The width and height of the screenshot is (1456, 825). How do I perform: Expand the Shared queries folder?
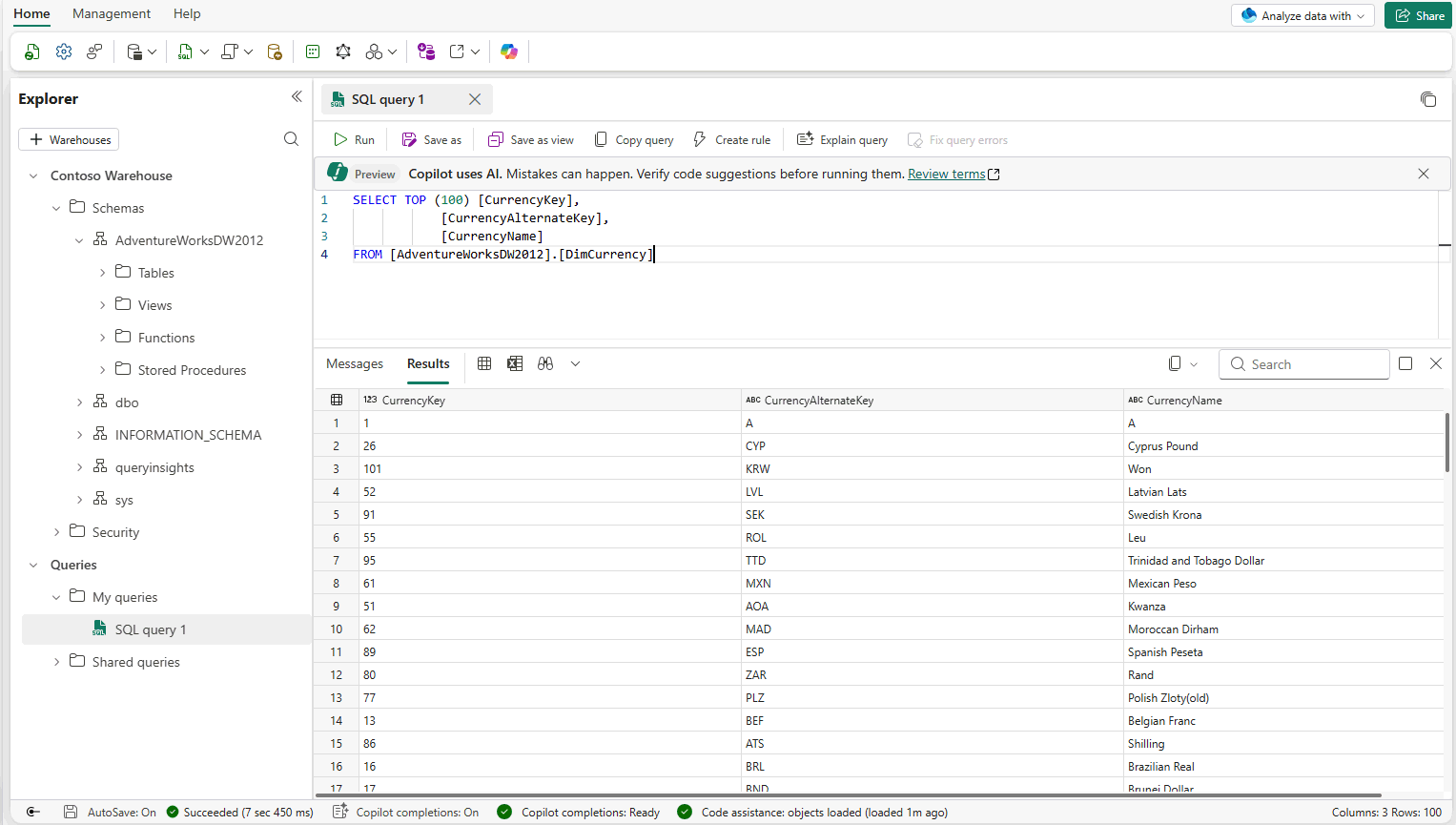[56, 662]
